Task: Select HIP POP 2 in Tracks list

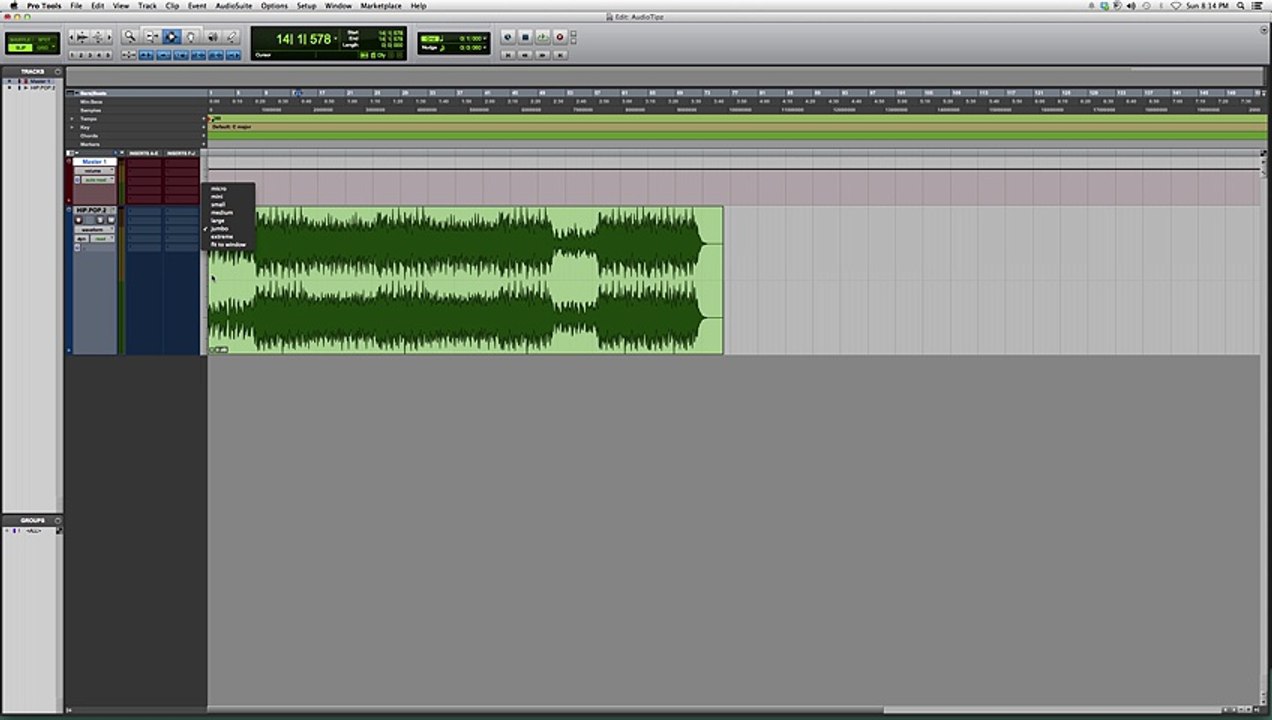Action: click(42, 88)
